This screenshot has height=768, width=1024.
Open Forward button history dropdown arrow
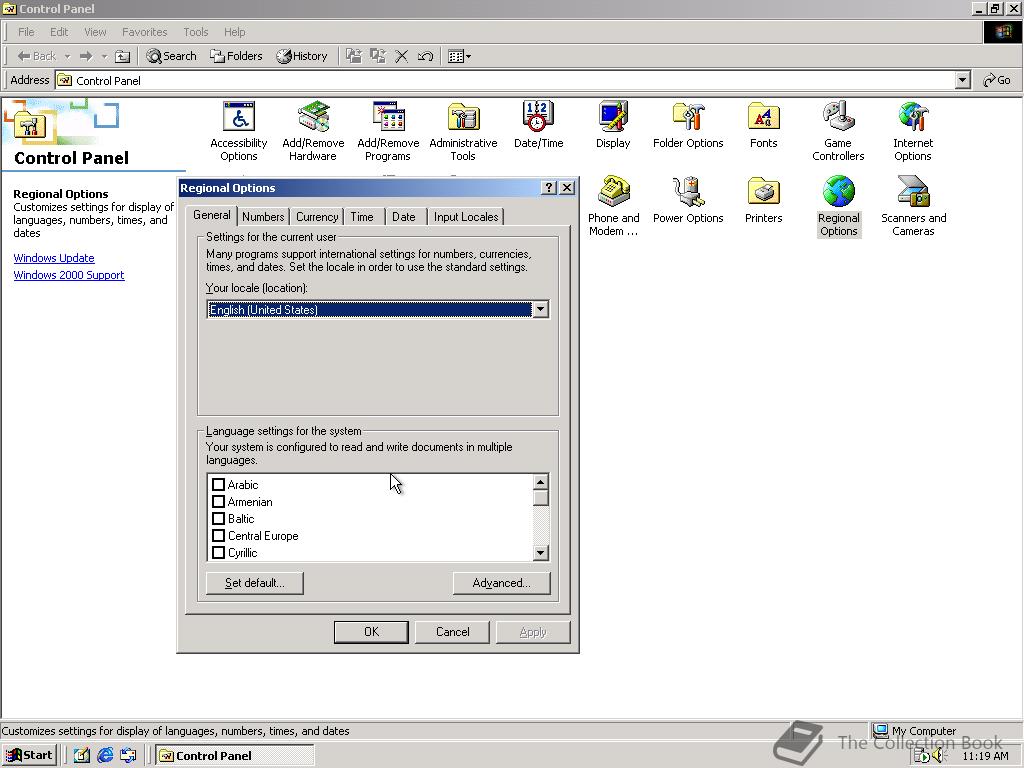[x=104, y=56]
